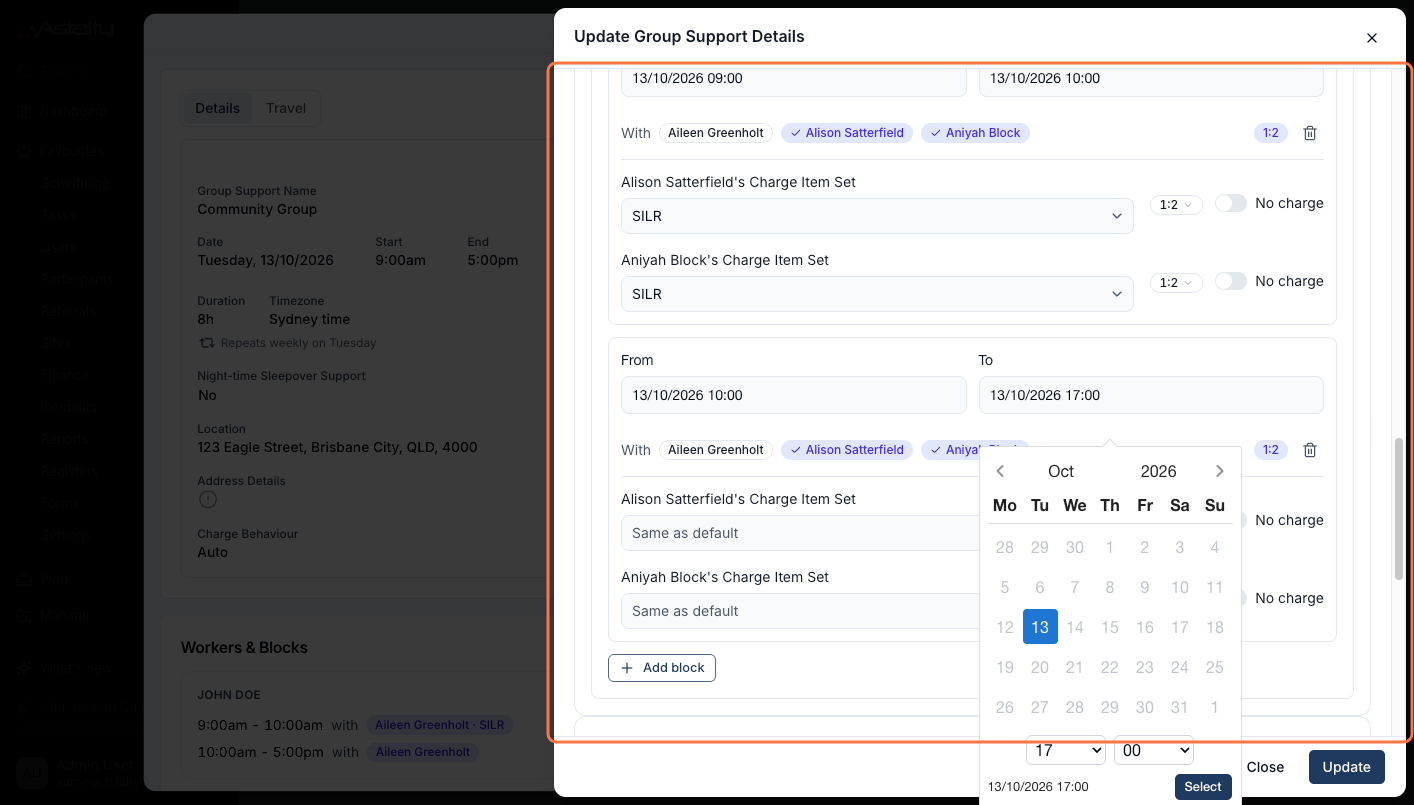Open Aniyah Block's 'Same as default' dropdown
Viewport: 1414px width, 805px height.
point(801,611)
